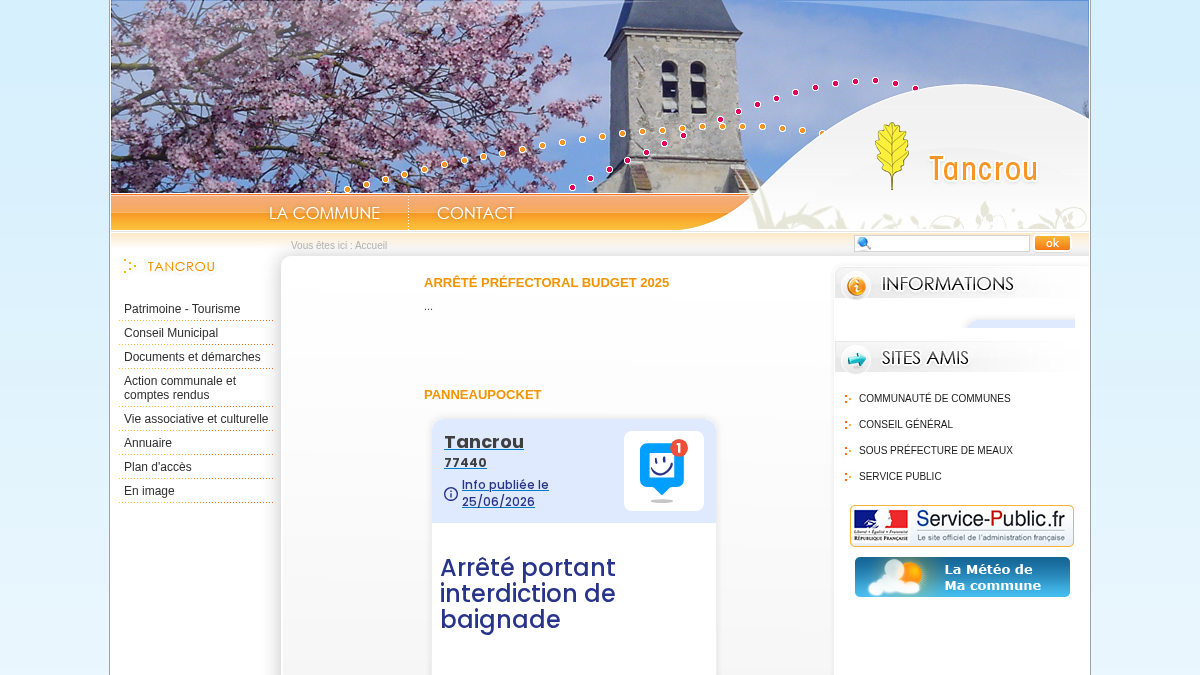Click the Tancrou title in PanneauPocket widget
Screen dimensions: 1200x675
click(484, 442)
